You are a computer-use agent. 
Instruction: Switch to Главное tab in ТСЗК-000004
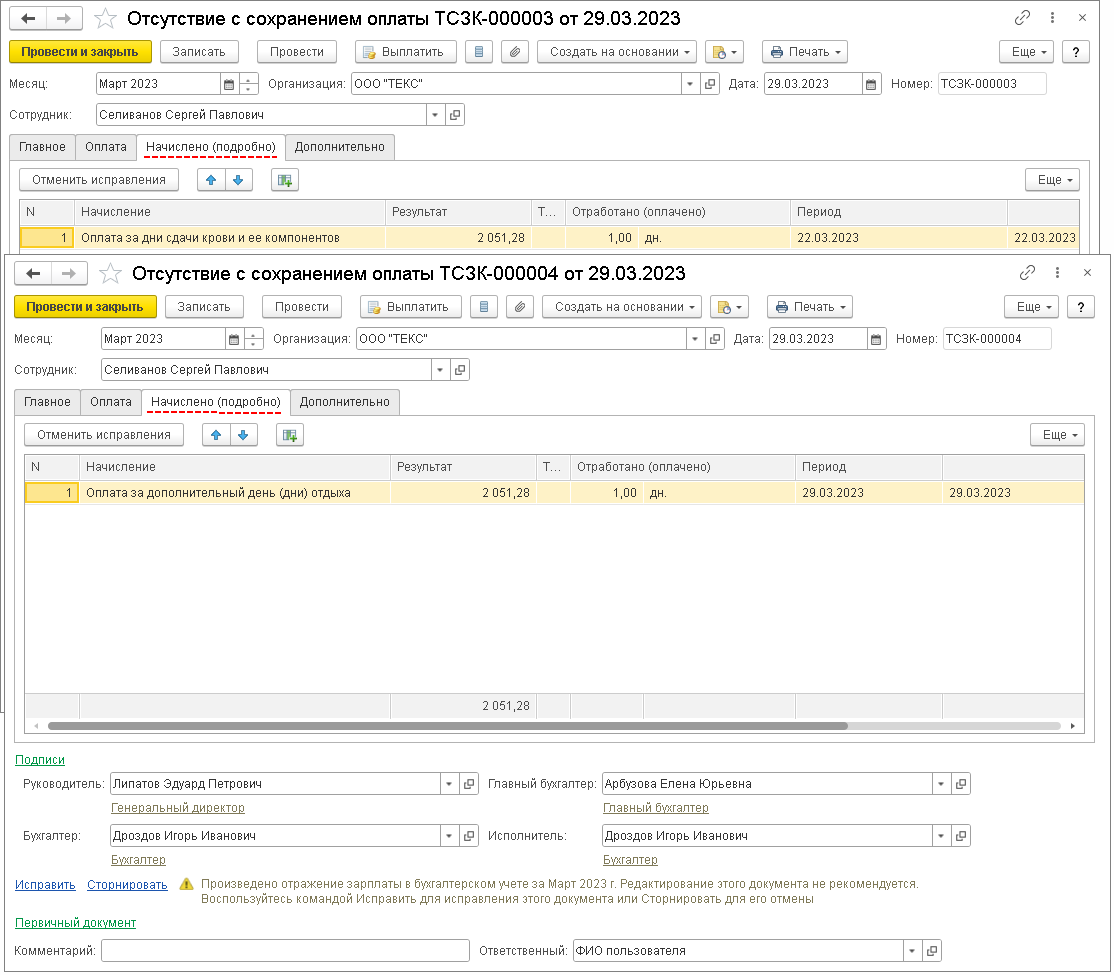[47, 402]
